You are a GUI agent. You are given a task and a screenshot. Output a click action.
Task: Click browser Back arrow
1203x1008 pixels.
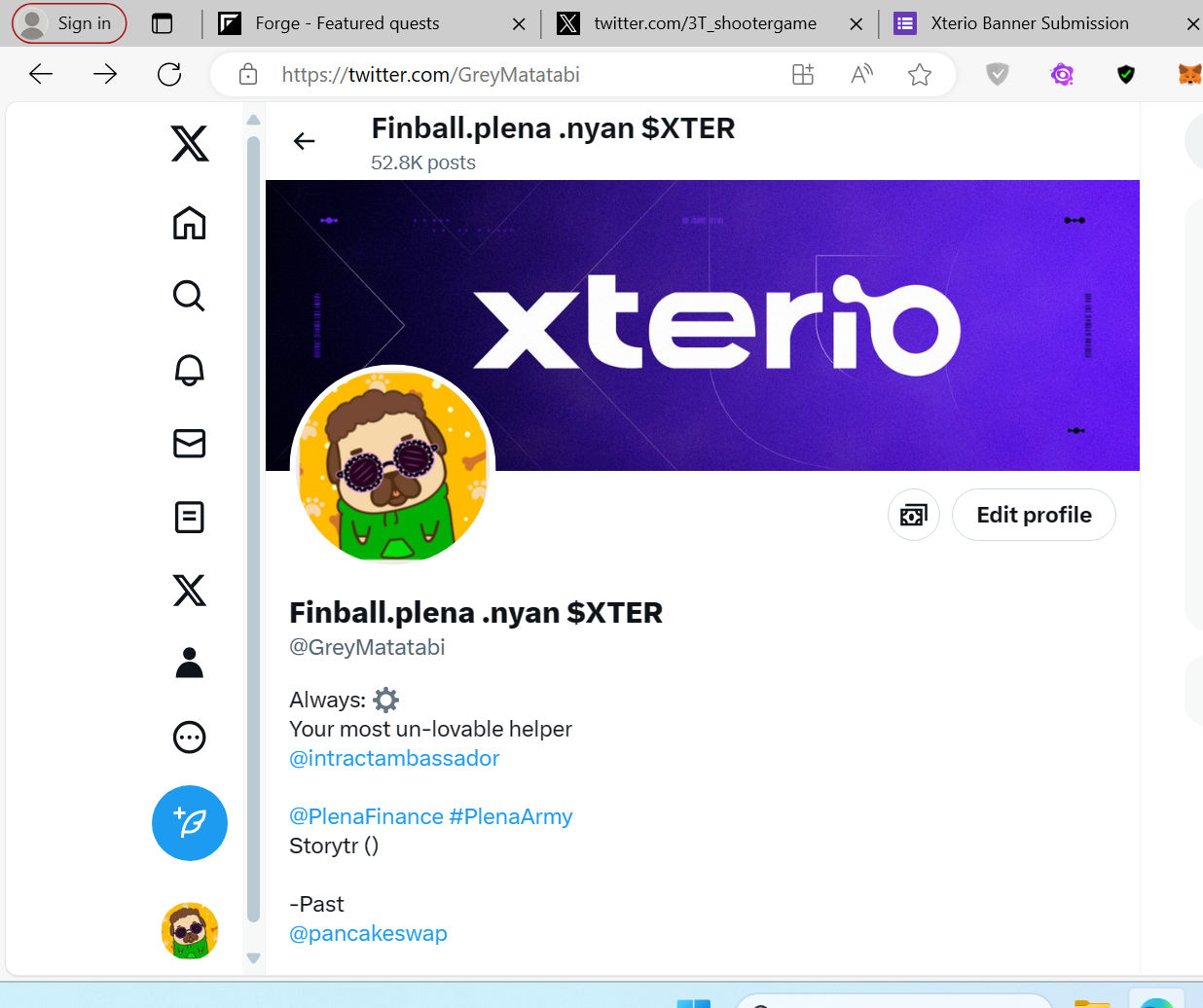coord(41,74)
